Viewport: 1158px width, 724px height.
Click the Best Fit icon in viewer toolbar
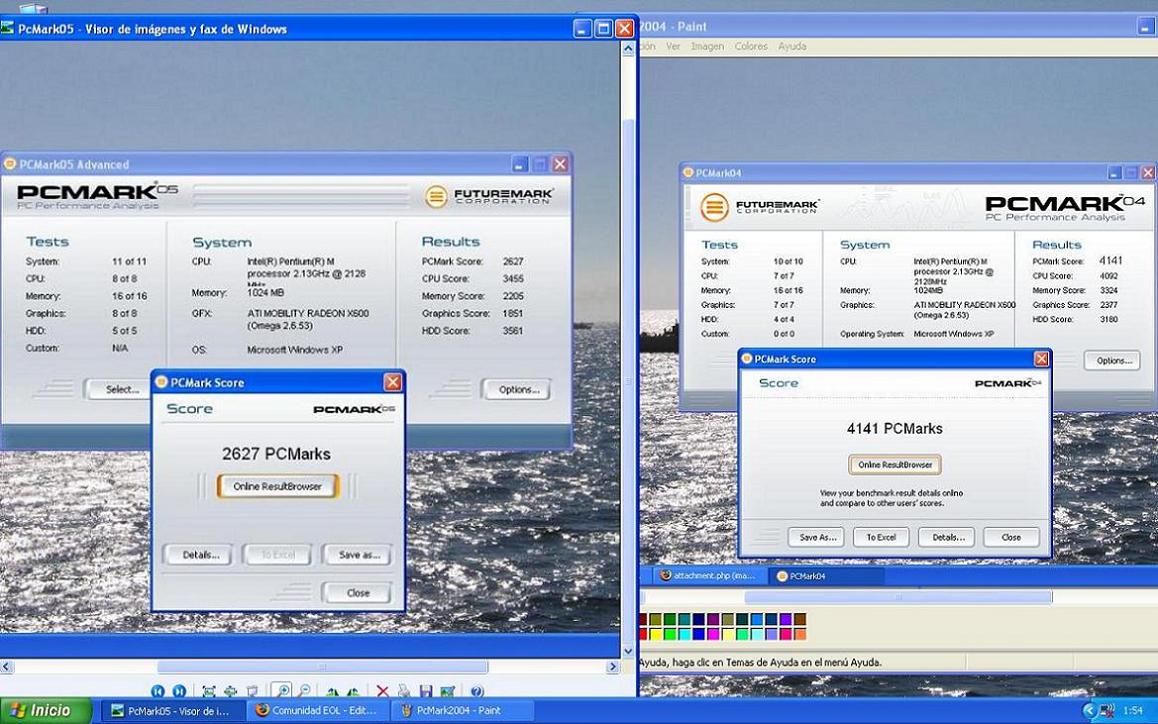[209, 691]
